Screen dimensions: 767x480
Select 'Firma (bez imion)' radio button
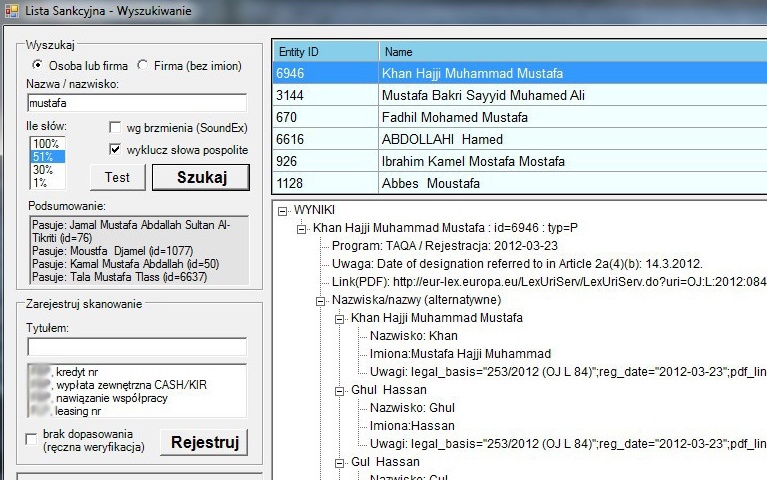point(143,66)
